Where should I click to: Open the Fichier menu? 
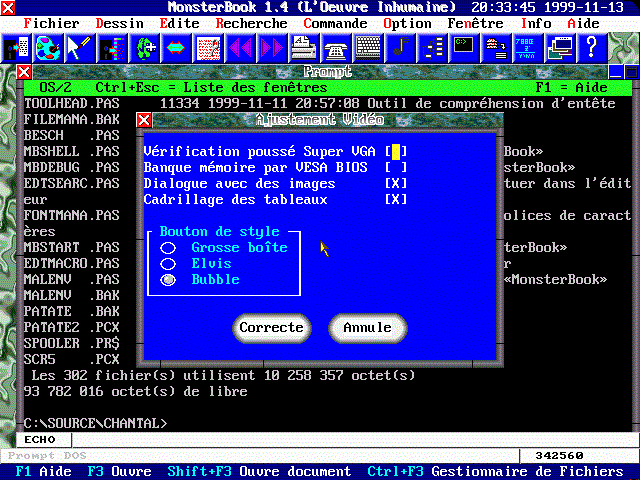point(51,24)
